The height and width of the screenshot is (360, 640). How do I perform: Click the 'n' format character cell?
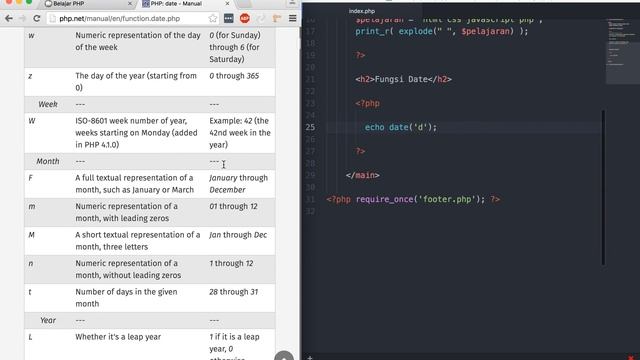pyautogui.click(x=31, y=264)
